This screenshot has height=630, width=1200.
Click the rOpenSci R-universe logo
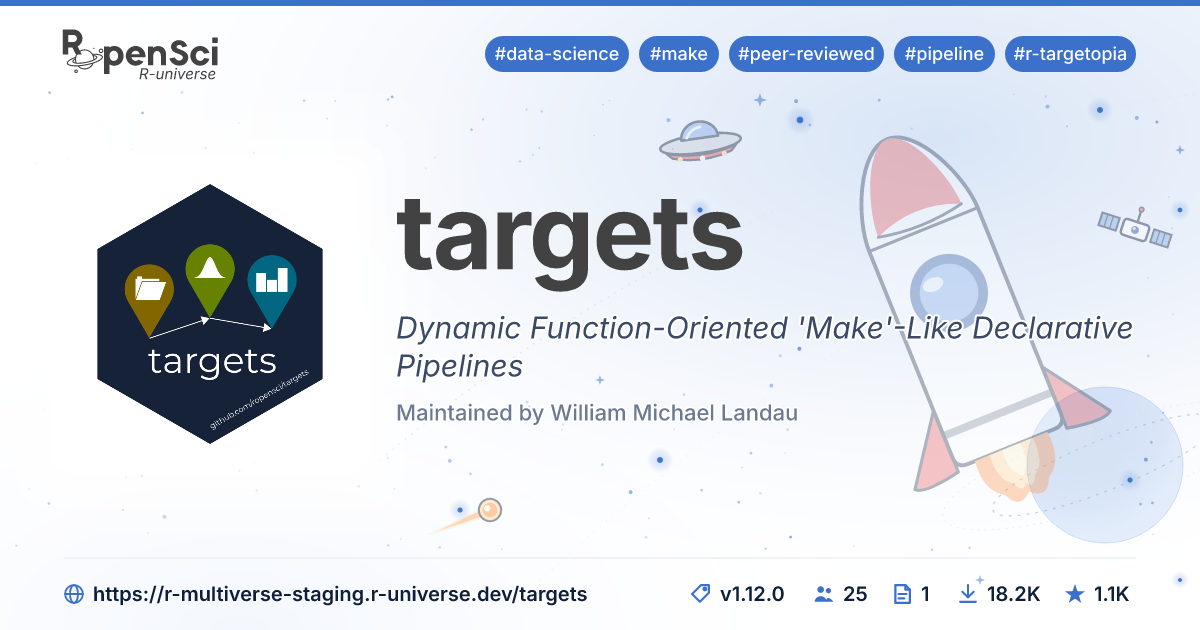point(140,55)
